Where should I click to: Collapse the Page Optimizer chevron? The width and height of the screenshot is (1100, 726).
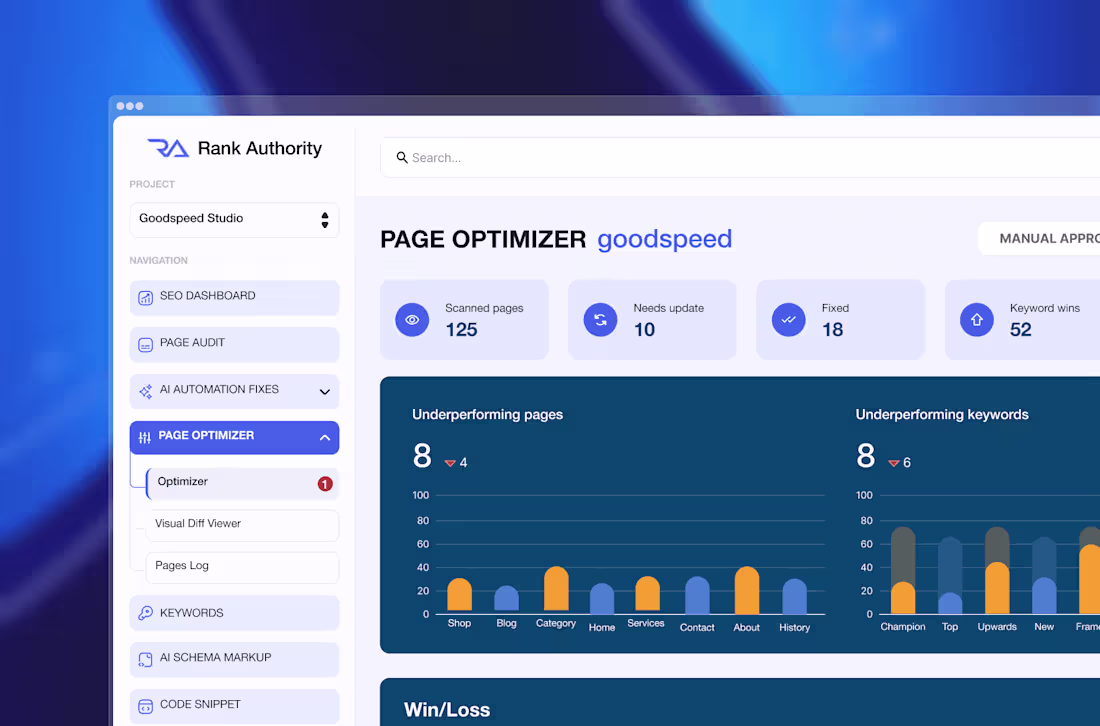click(x=325, y=438)
